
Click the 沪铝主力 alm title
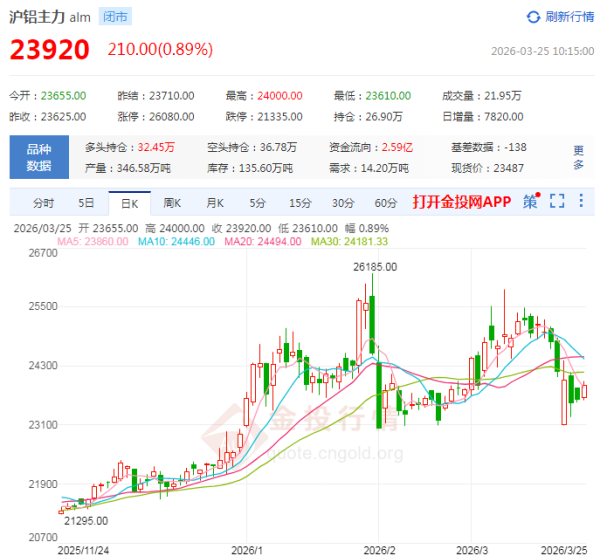click(x=50, y=17)
